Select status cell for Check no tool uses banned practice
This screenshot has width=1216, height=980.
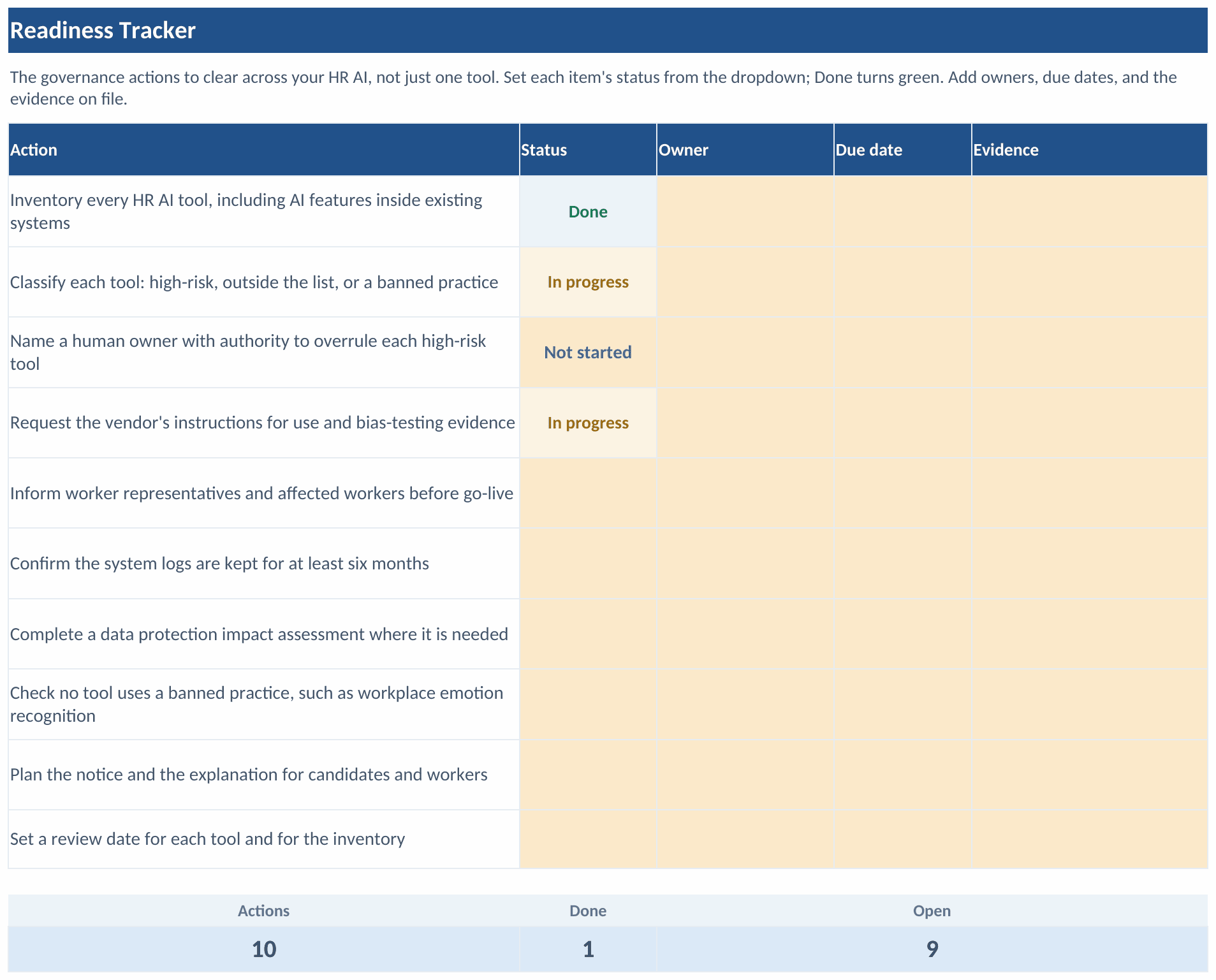588,705
